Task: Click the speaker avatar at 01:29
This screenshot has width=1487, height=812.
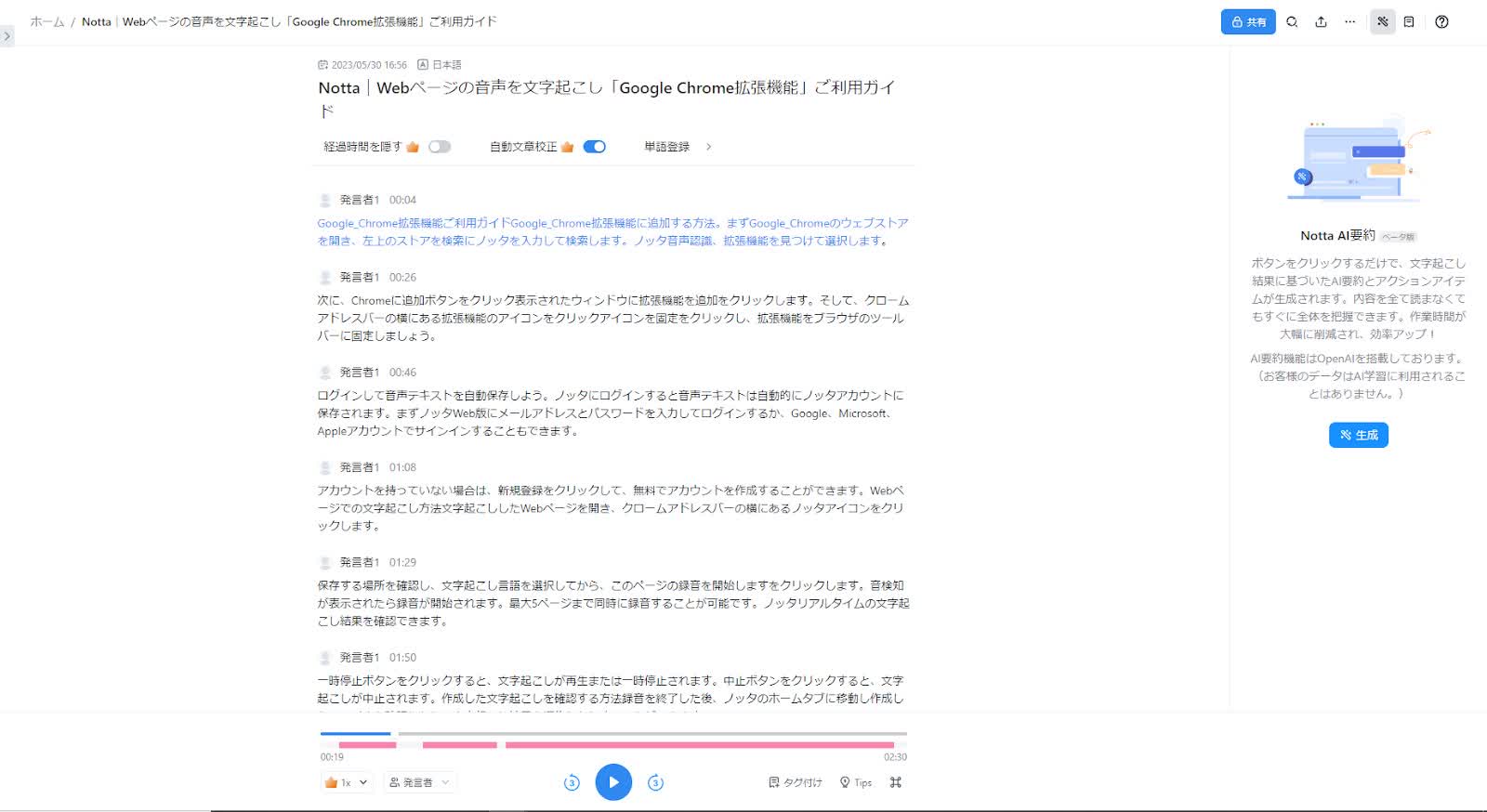Action: [325, 562]
